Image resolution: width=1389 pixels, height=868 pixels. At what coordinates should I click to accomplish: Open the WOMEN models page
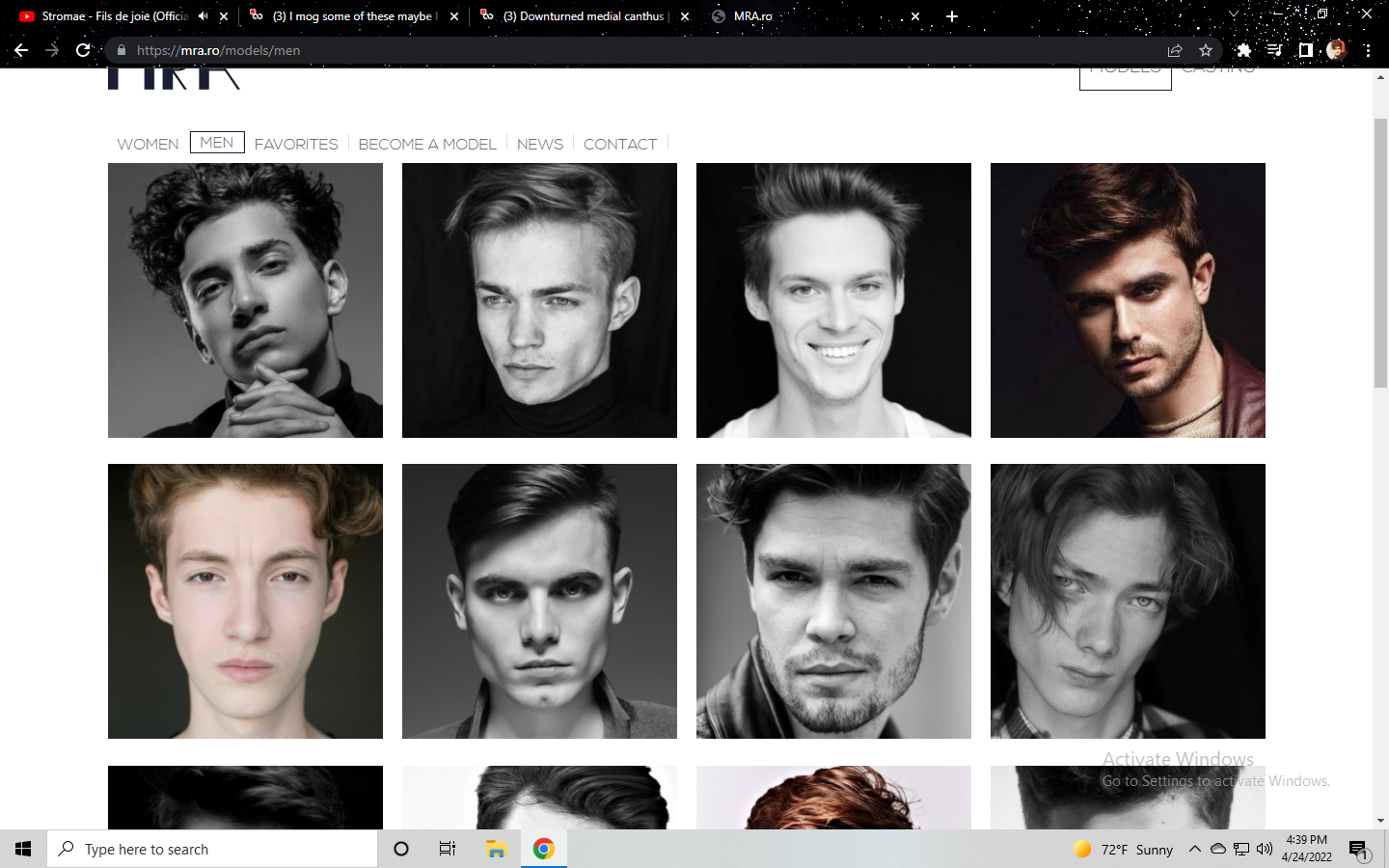(148, 144)
